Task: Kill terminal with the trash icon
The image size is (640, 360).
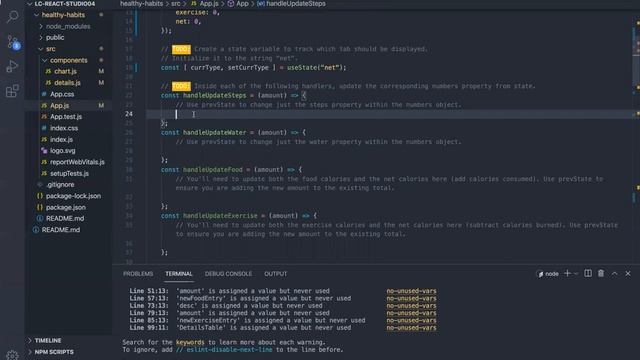Action: point(601,273)
